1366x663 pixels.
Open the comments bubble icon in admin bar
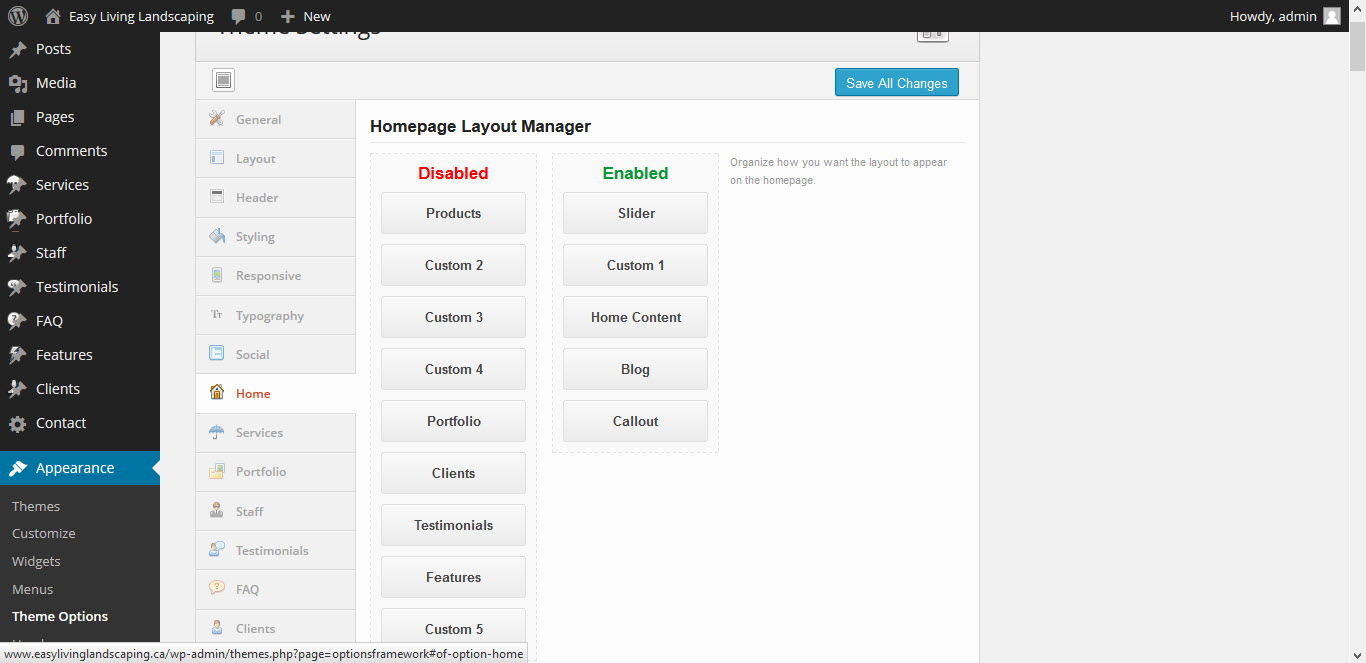[239, 16]
